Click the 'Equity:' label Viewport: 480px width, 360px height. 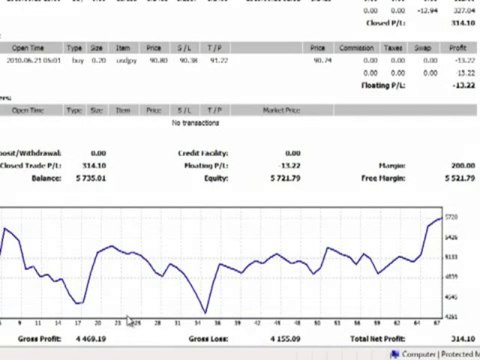pos(216,178)
